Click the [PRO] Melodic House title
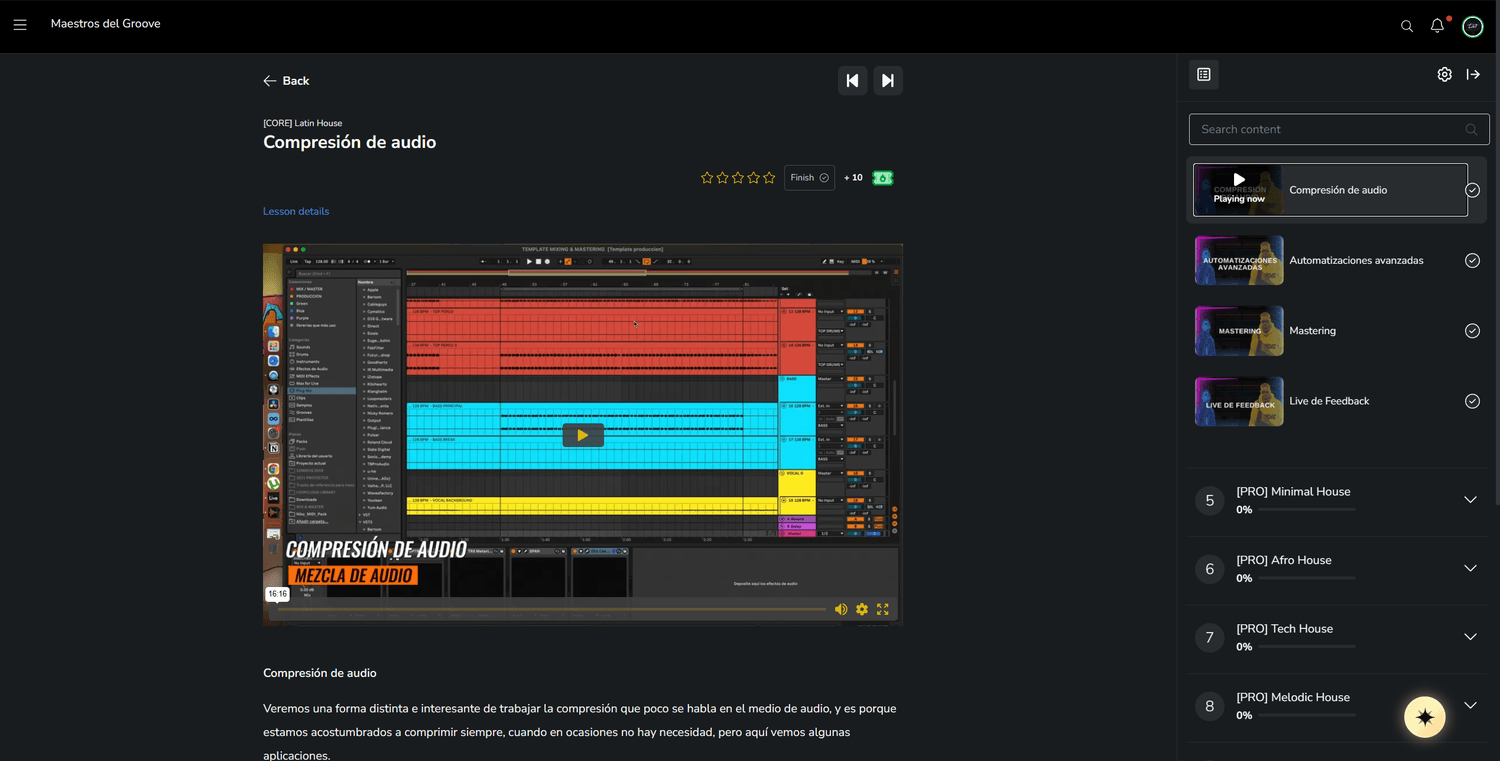Screen dimensions: 1500x761 [1293, 697]
